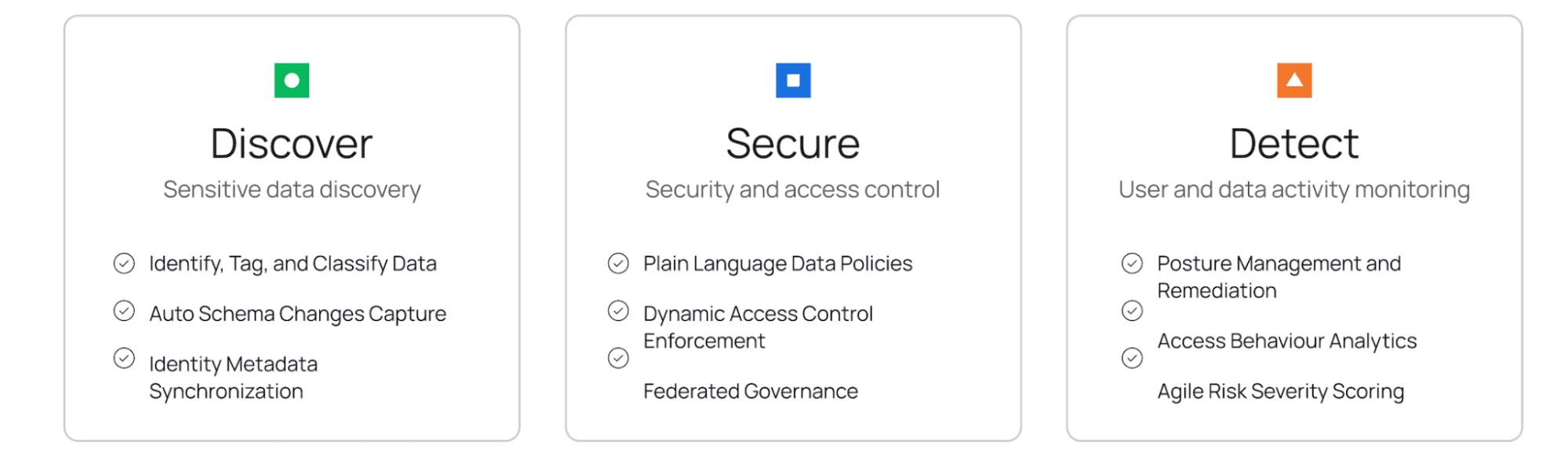Click Federated Governance feature text
Screen dimensions: 1568x460
tap(751, 391)
